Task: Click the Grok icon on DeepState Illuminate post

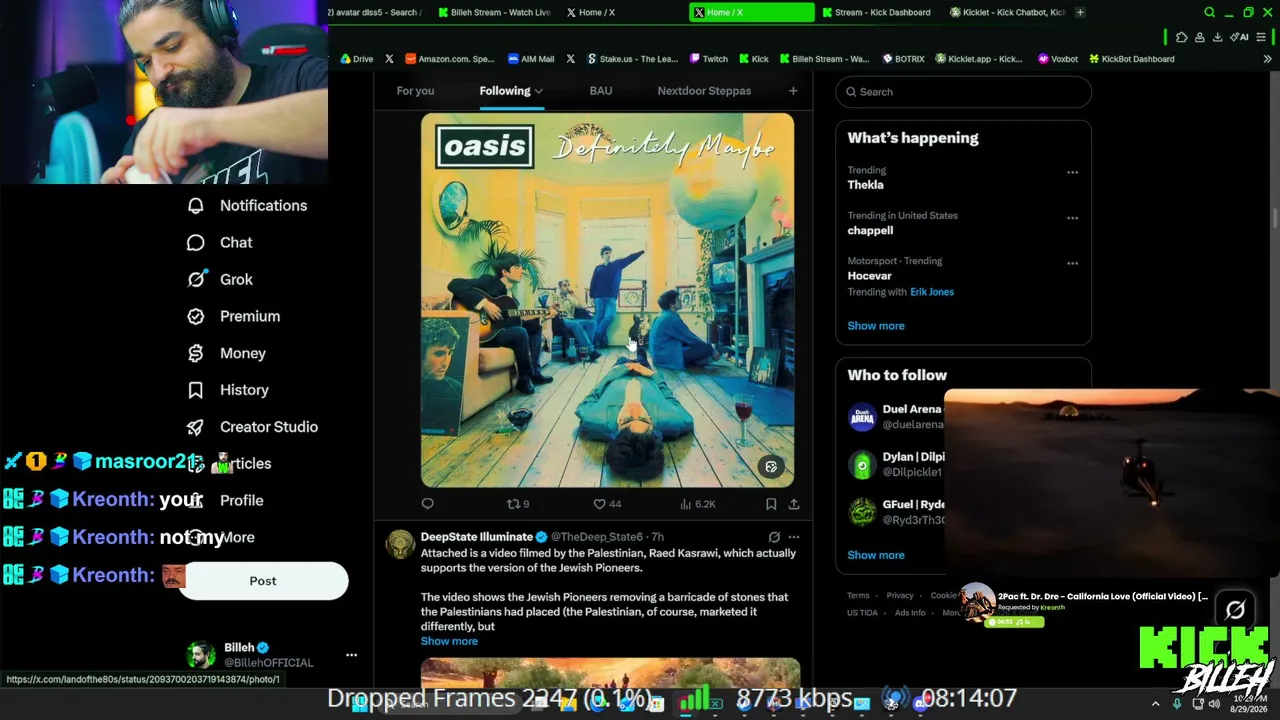Action: tap(774, 537)
